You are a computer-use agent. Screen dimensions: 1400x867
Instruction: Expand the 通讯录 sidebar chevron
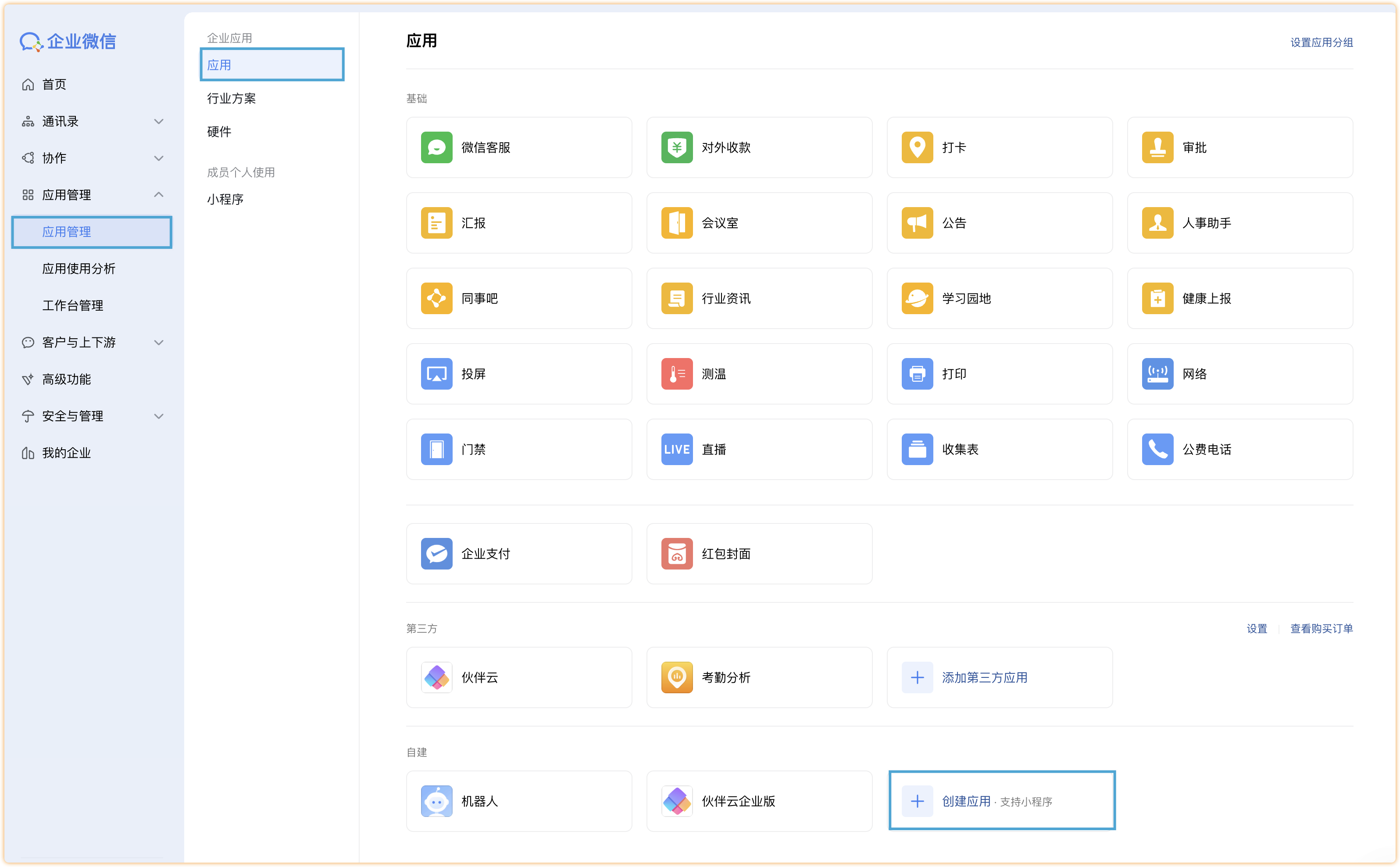(159, 121)
